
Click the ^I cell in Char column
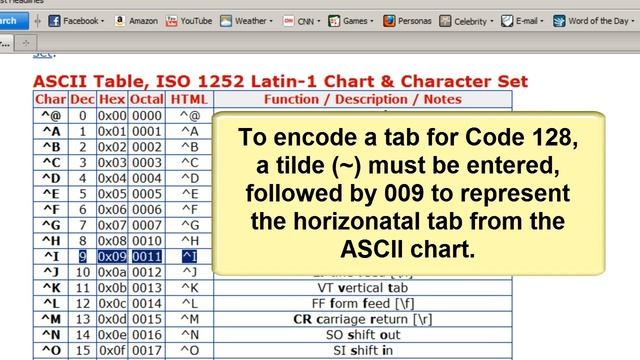click(51, 256)
